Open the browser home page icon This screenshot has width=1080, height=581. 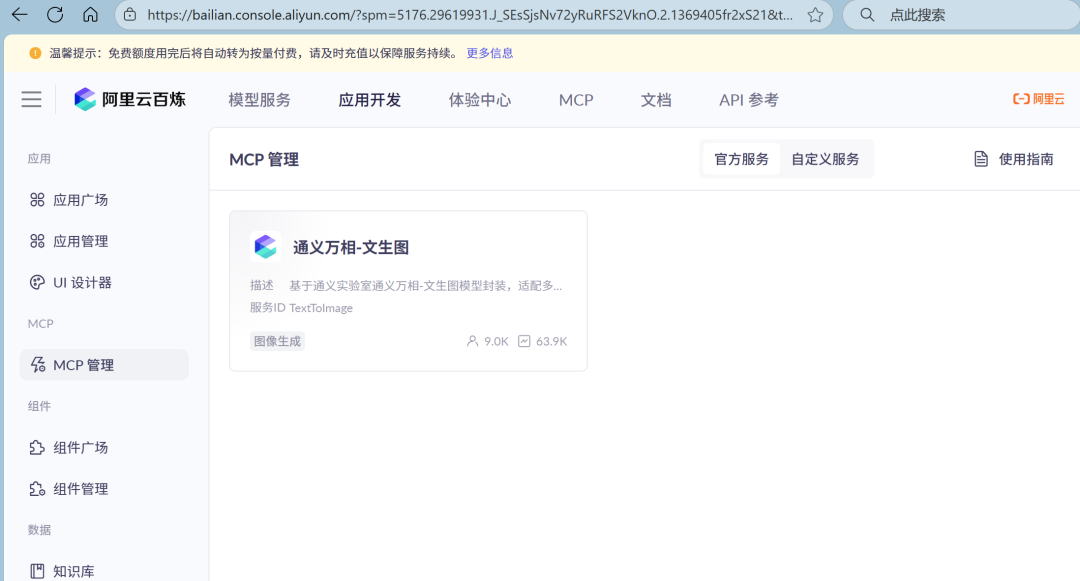[90, 14]
